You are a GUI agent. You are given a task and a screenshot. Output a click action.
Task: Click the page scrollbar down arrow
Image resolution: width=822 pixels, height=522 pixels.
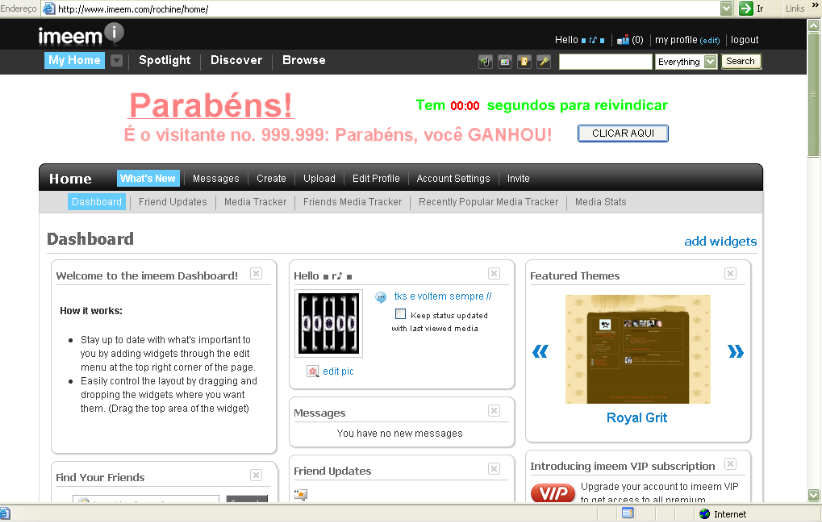point(814,495)
